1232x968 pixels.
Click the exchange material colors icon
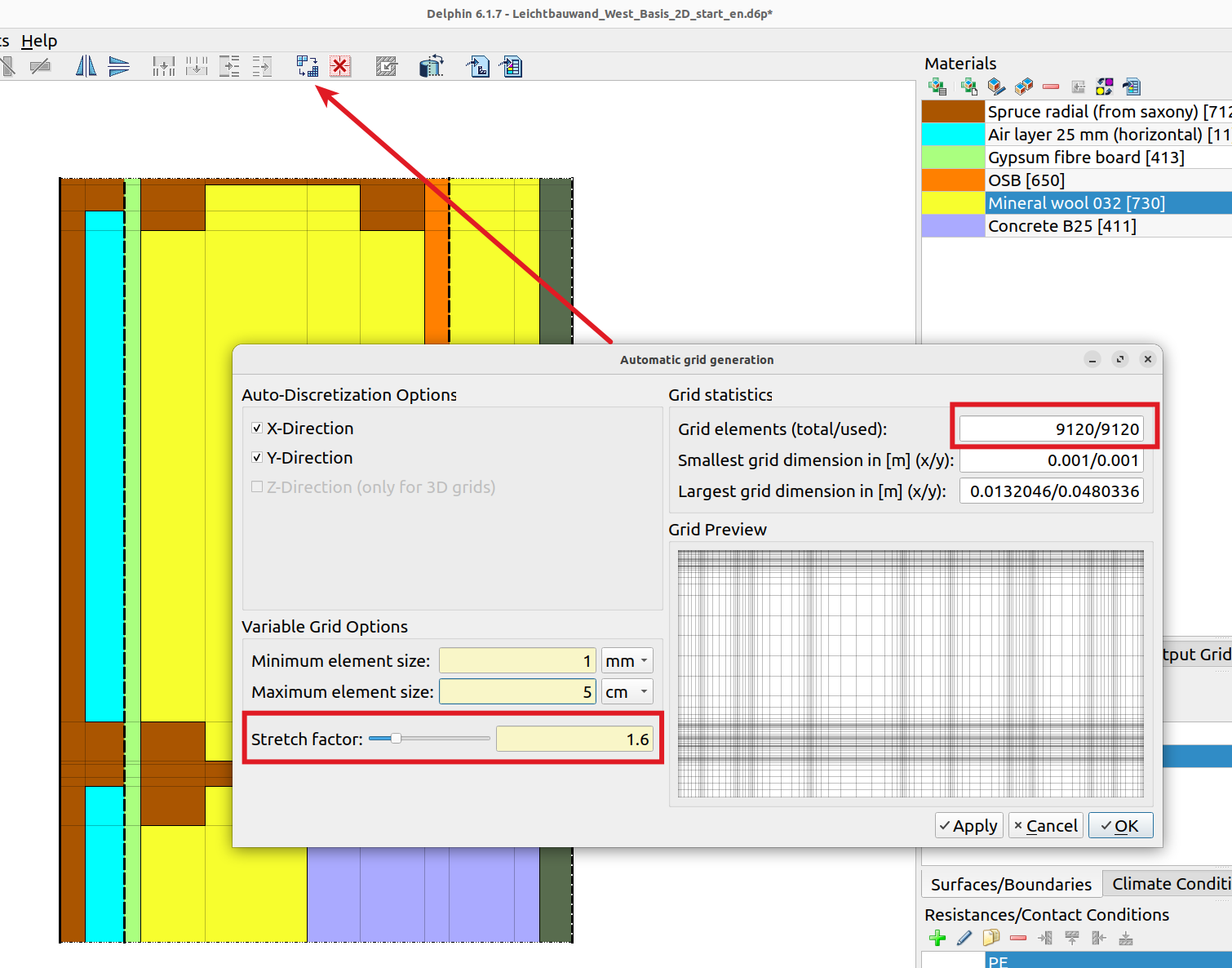[1105, 86]
